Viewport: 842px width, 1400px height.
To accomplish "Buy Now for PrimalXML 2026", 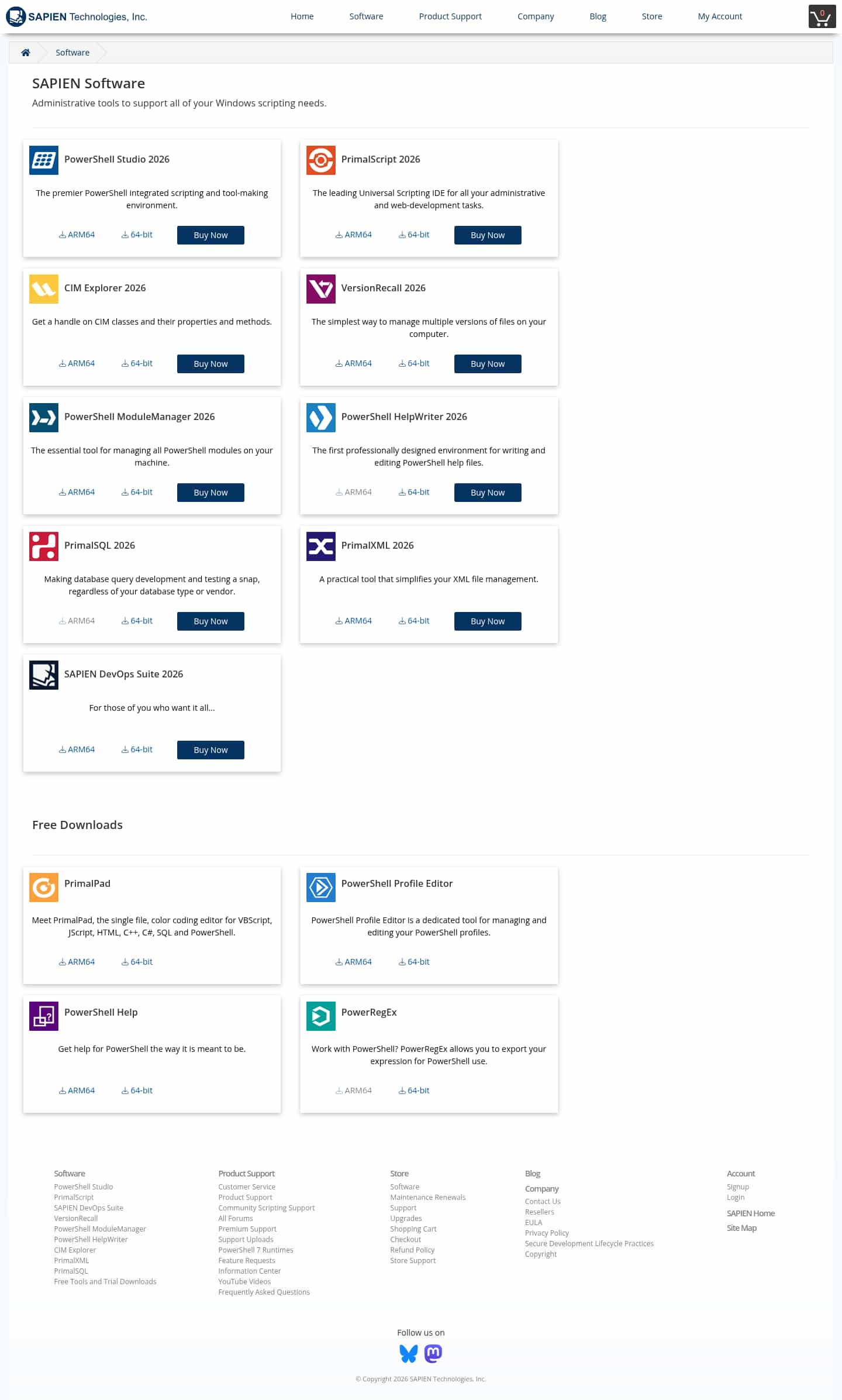I will pyautogui.click(x=488, y=621).
